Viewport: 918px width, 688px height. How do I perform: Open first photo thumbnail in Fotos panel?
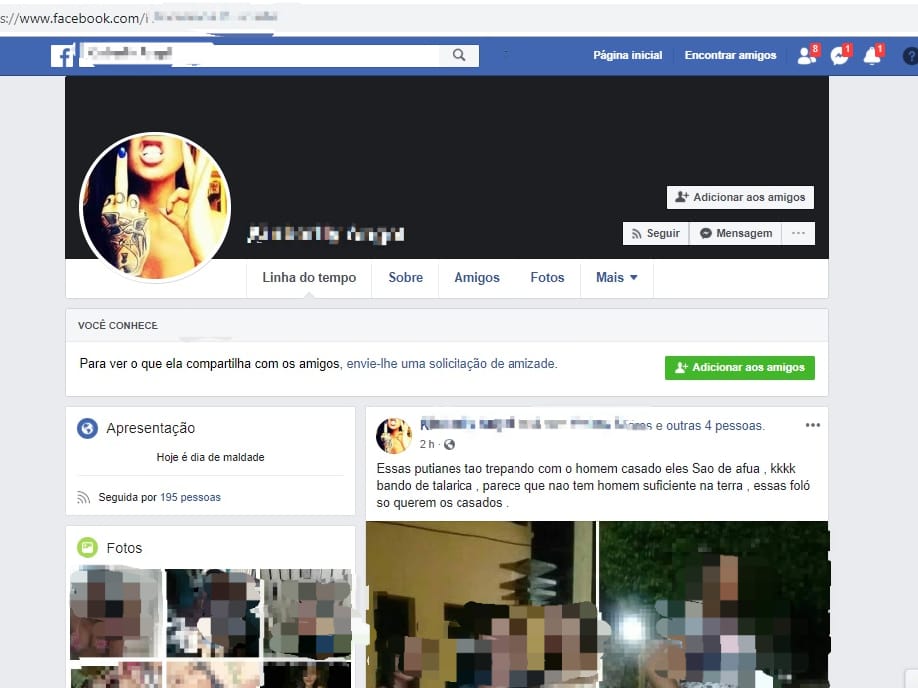(116, 613)
